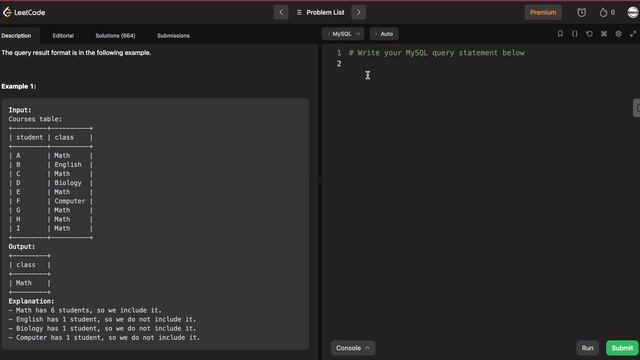
Task: Click 'The query result format' sentence
Action: 76,53
